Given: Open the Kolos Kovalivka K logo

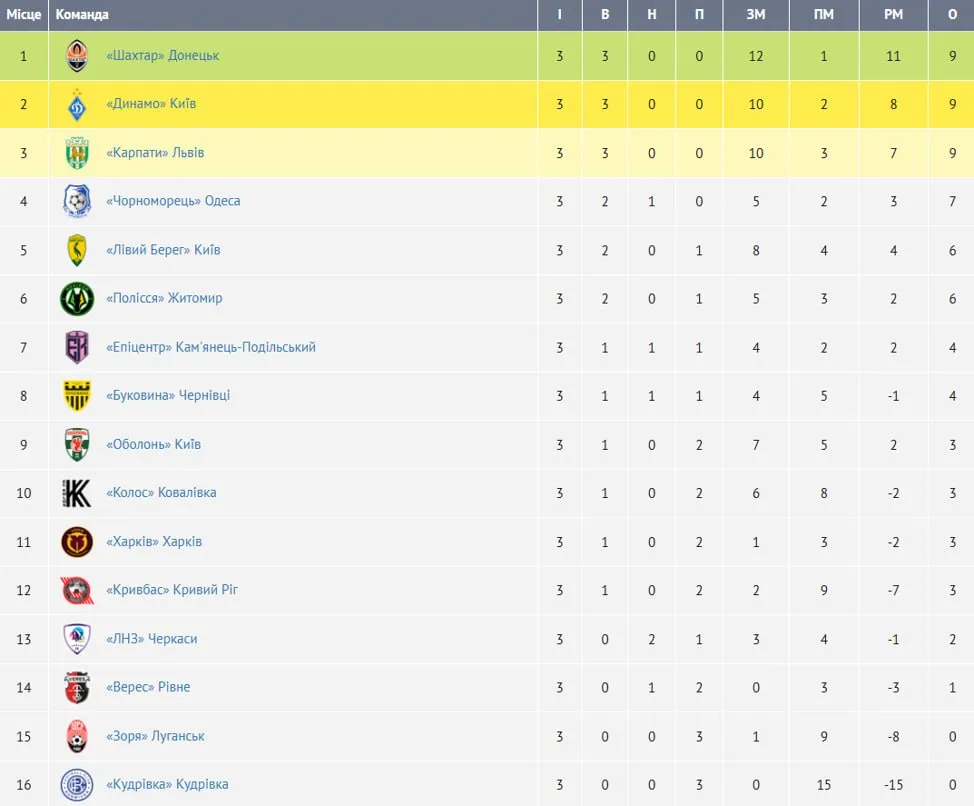Looking at the screenshot, I should 77,493.
